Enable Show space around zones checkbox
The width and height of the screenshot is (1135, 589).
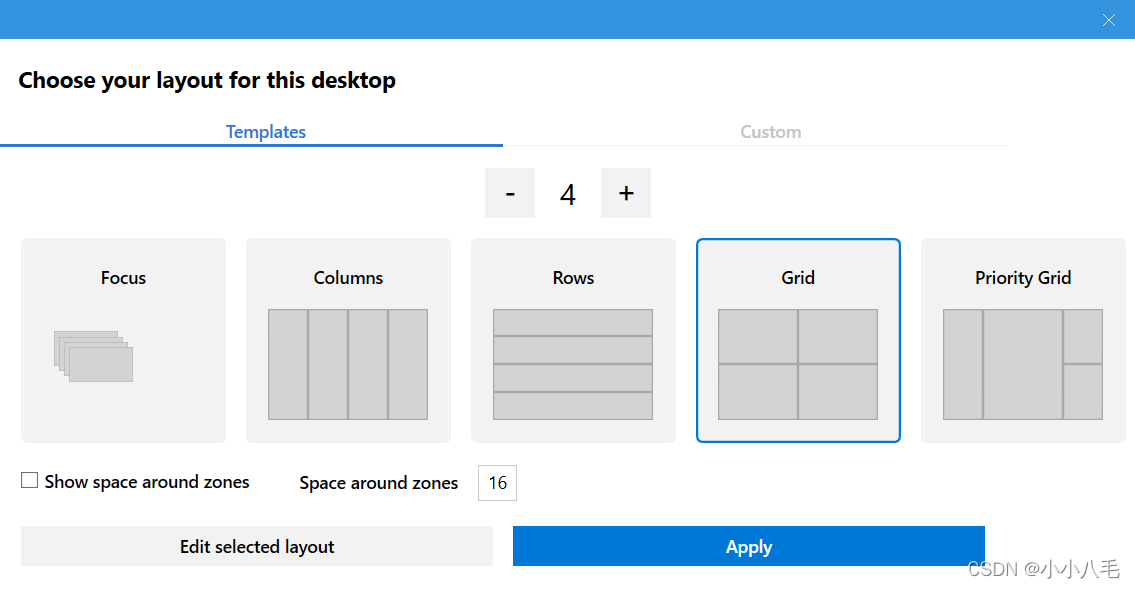[x=30, y=480]
